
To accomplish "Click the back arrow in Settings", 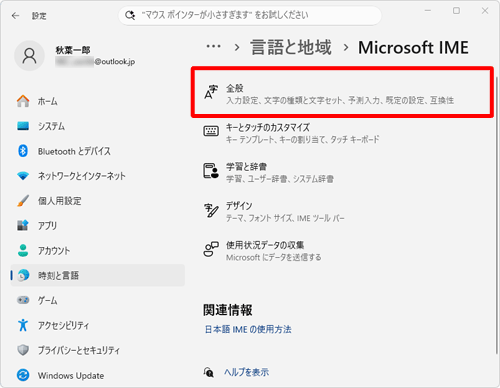I will (x=15, y=16).
